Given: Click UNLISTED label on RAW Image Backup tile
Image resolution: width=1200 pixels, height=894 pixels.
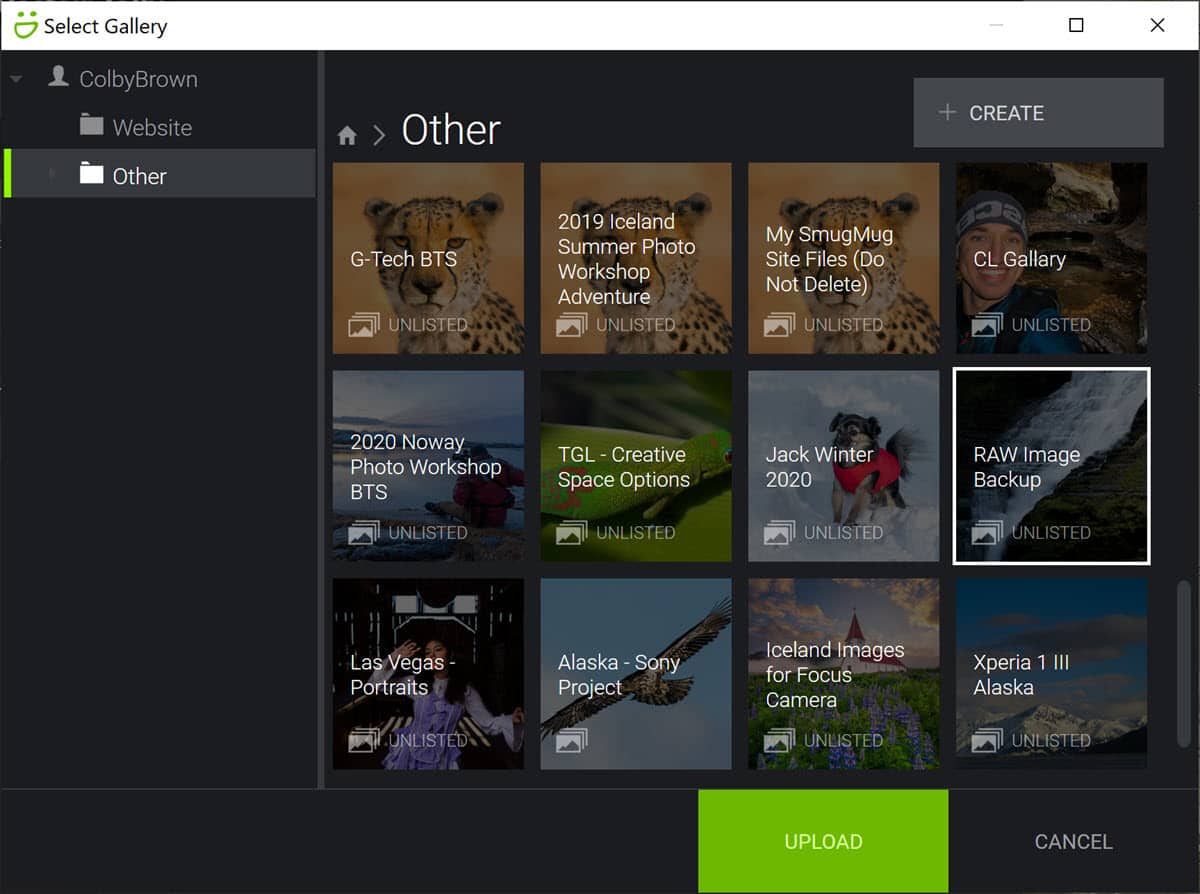Looking at the screenshot, I should [1052, 533].
